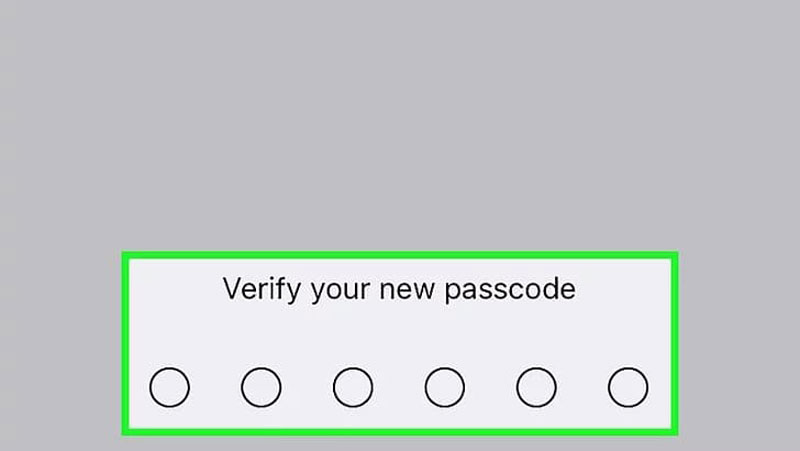Click the top edge of the green highlight border
This screenshot has width=800, height=451.
point(400,255)
